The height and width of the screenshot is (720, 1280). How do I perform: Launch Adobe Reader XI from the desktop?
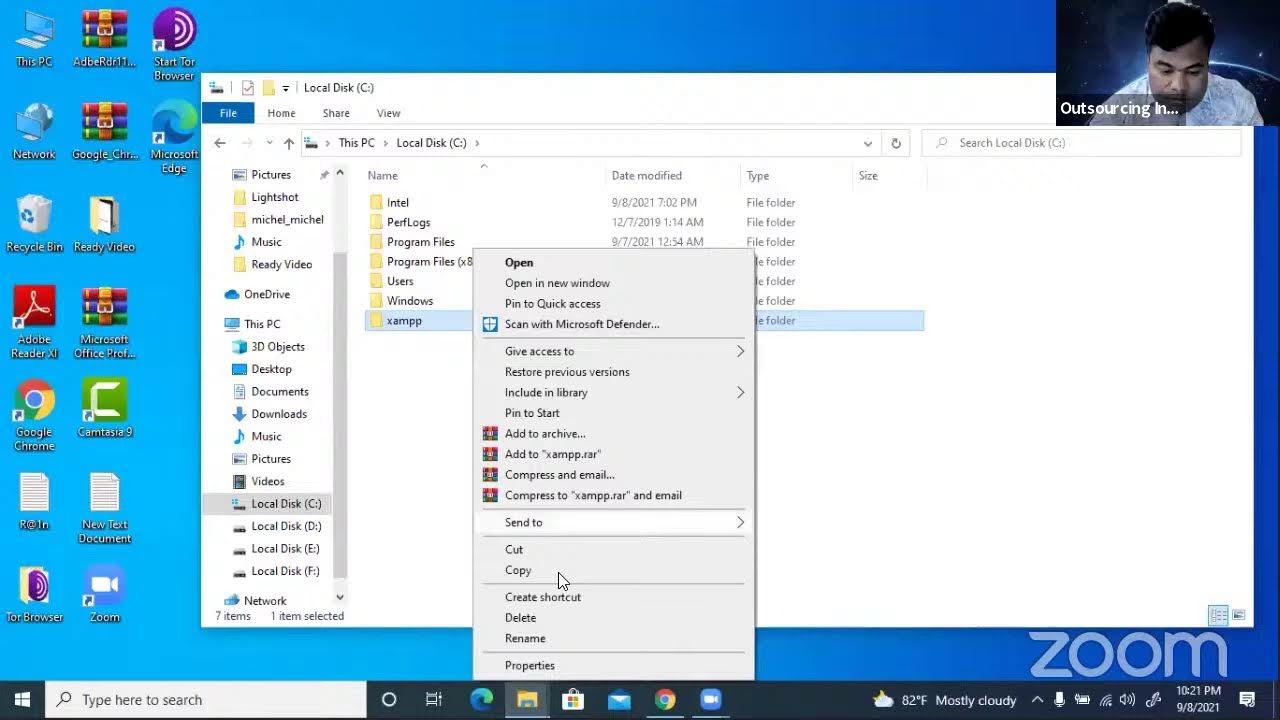tap(34, 322)
